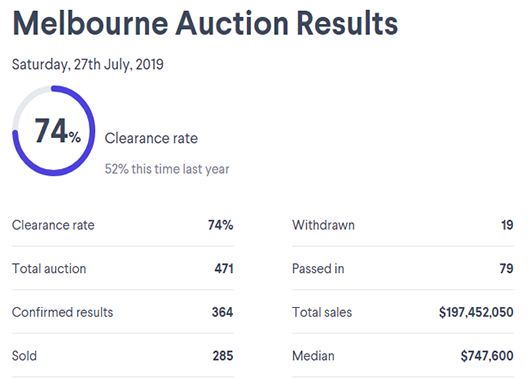
Task: Click the Melbourne Auction Results heading
Action: pos(205,23)
